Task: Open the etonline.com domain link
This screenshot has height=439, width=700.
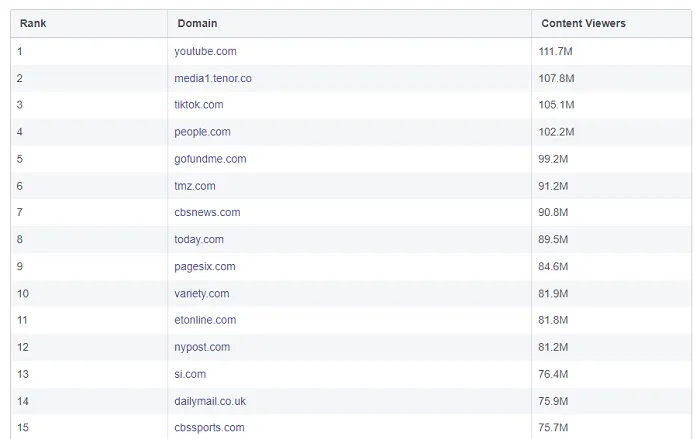Action: (x=205, y=320)
